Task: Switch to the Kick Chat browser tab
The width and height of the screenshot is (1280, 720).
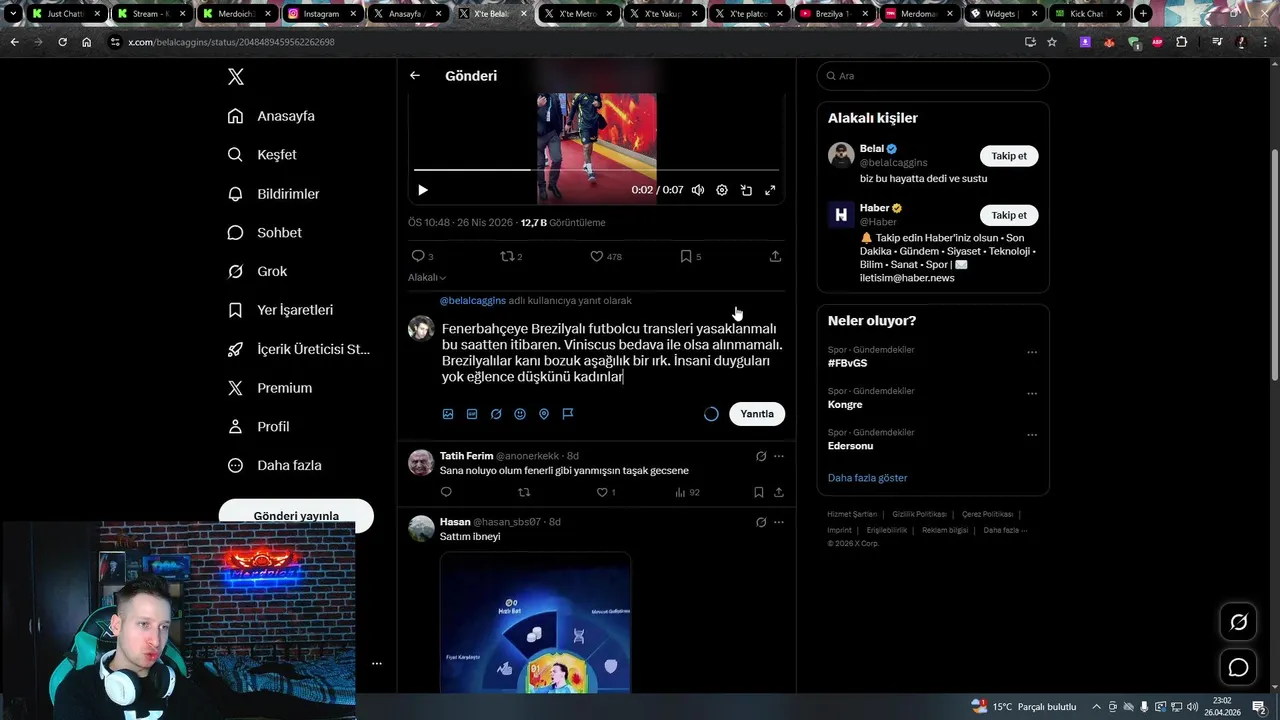Action: (1087, 14)
